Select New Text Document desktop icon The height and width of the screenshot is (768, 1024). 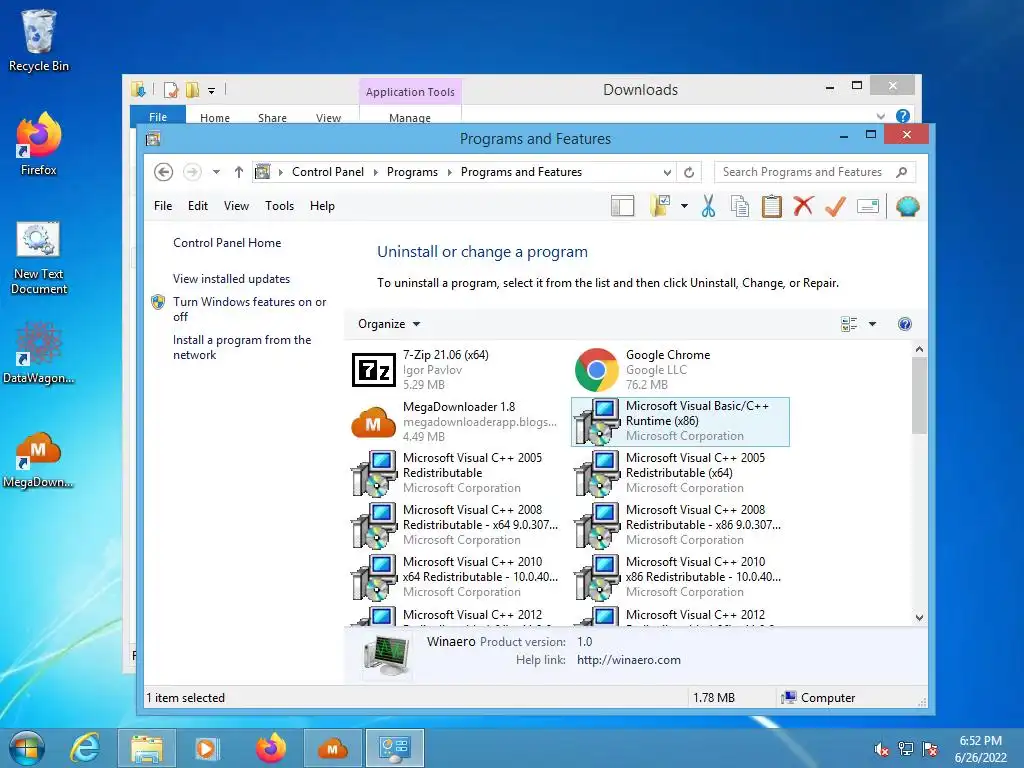[x=39, y=257]
